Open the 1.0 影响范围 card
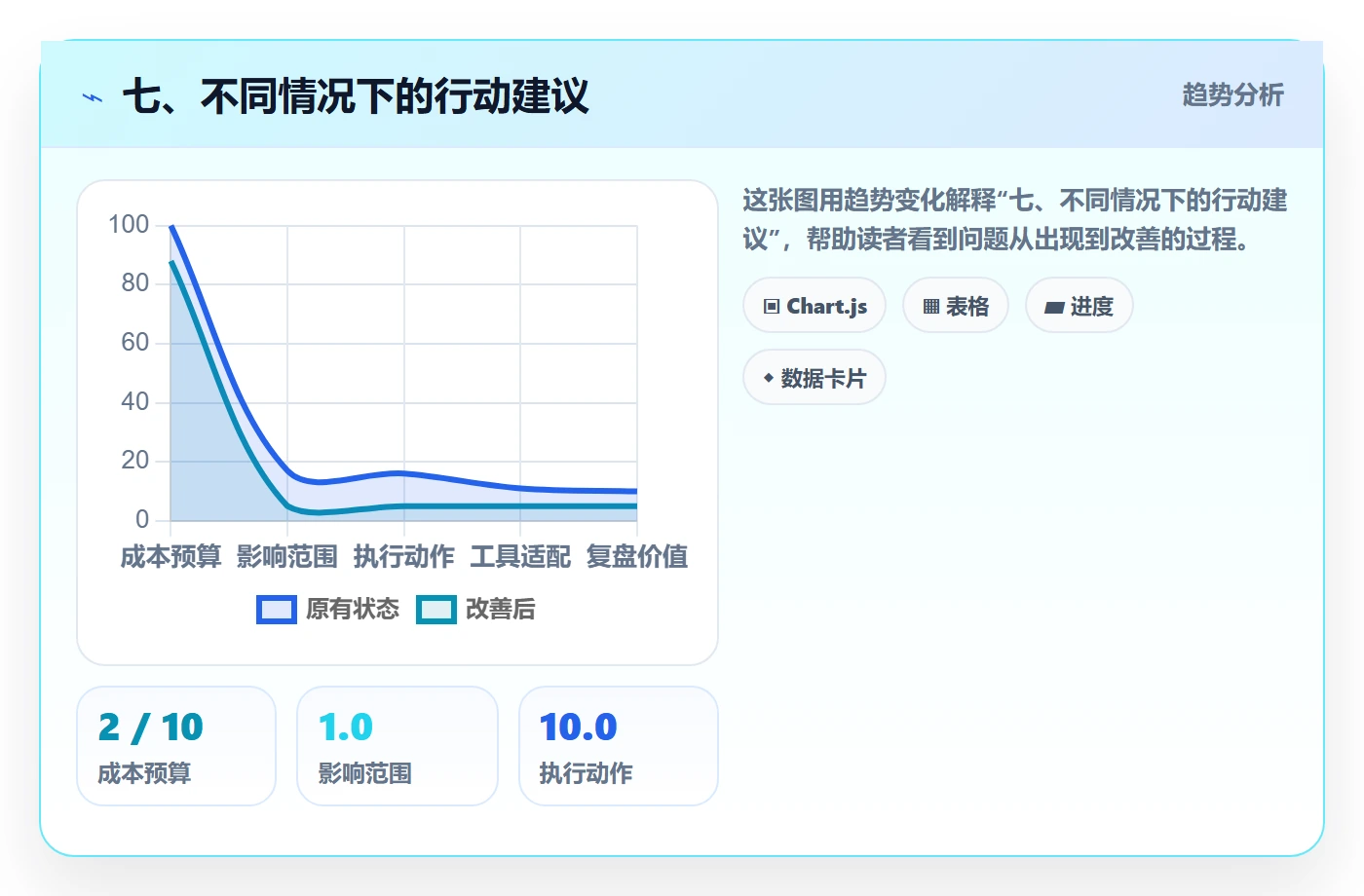 (398, 746)
